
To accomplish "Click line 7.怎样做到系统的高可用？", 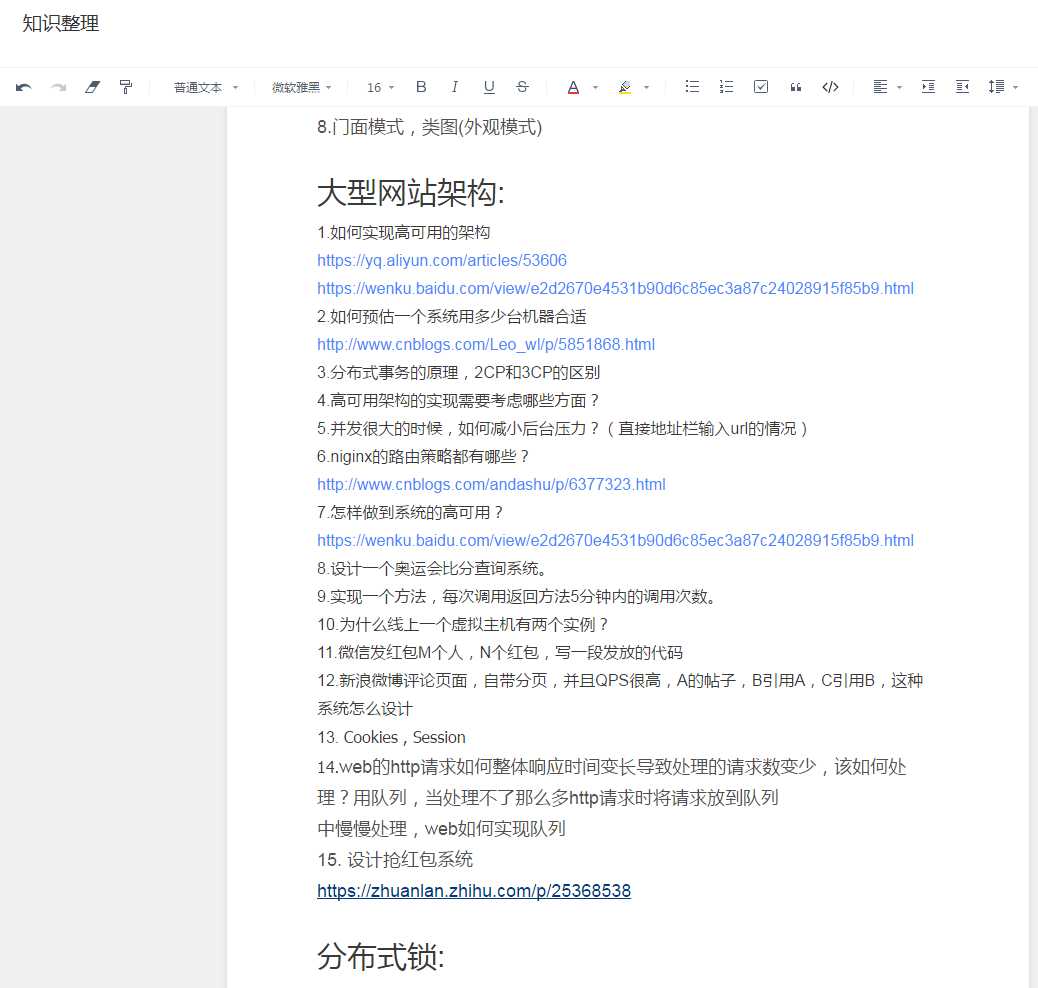I will tap(410, 513).
